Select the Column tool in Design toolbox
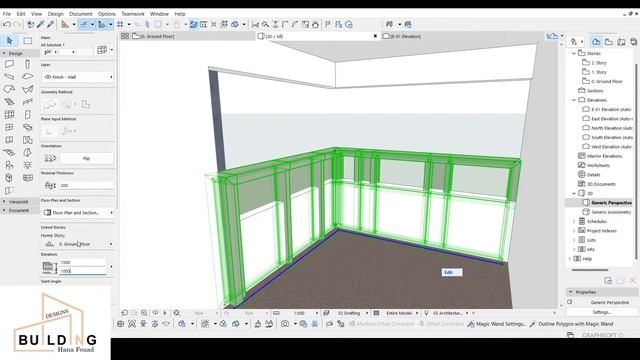This screenshot has height=360, width=640. point(27,64)
